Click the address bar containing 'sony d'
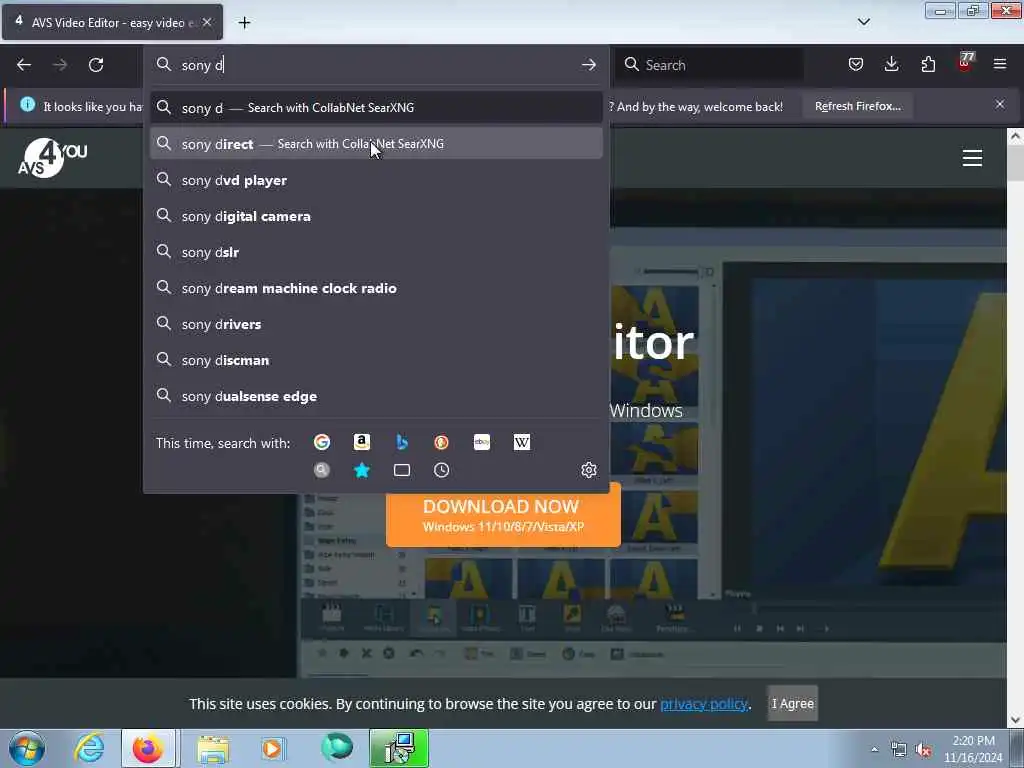The width and height of the screenshot is (1024, 768). point(376,65)
